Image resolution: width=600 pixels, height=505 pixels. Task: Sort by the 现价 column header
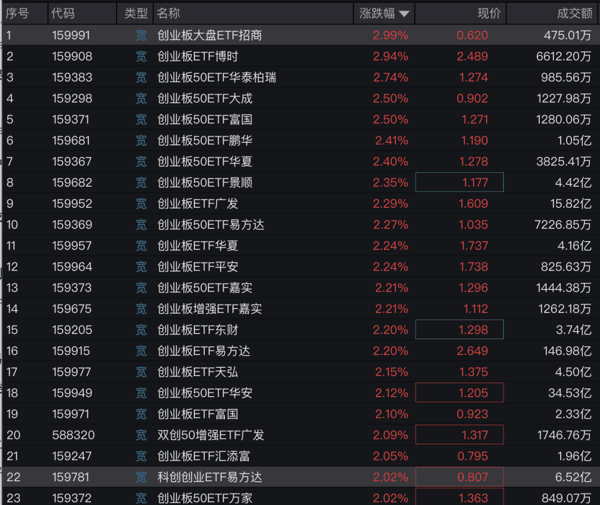tap(489, 13)
